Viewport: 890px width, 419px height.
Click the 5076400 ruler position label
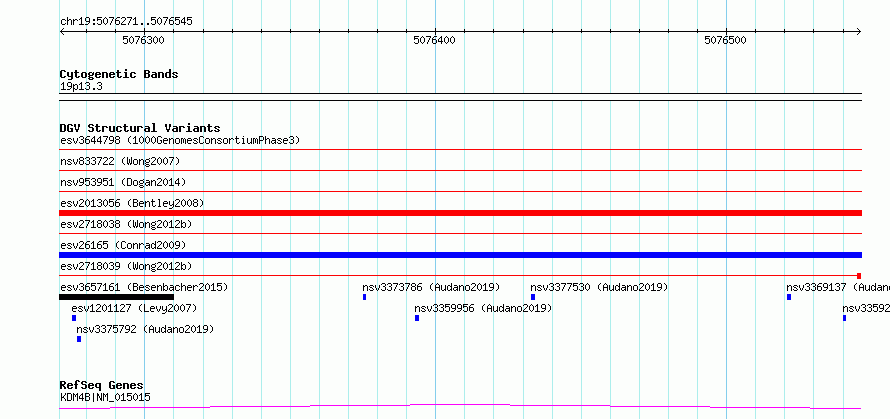[434, 40]
